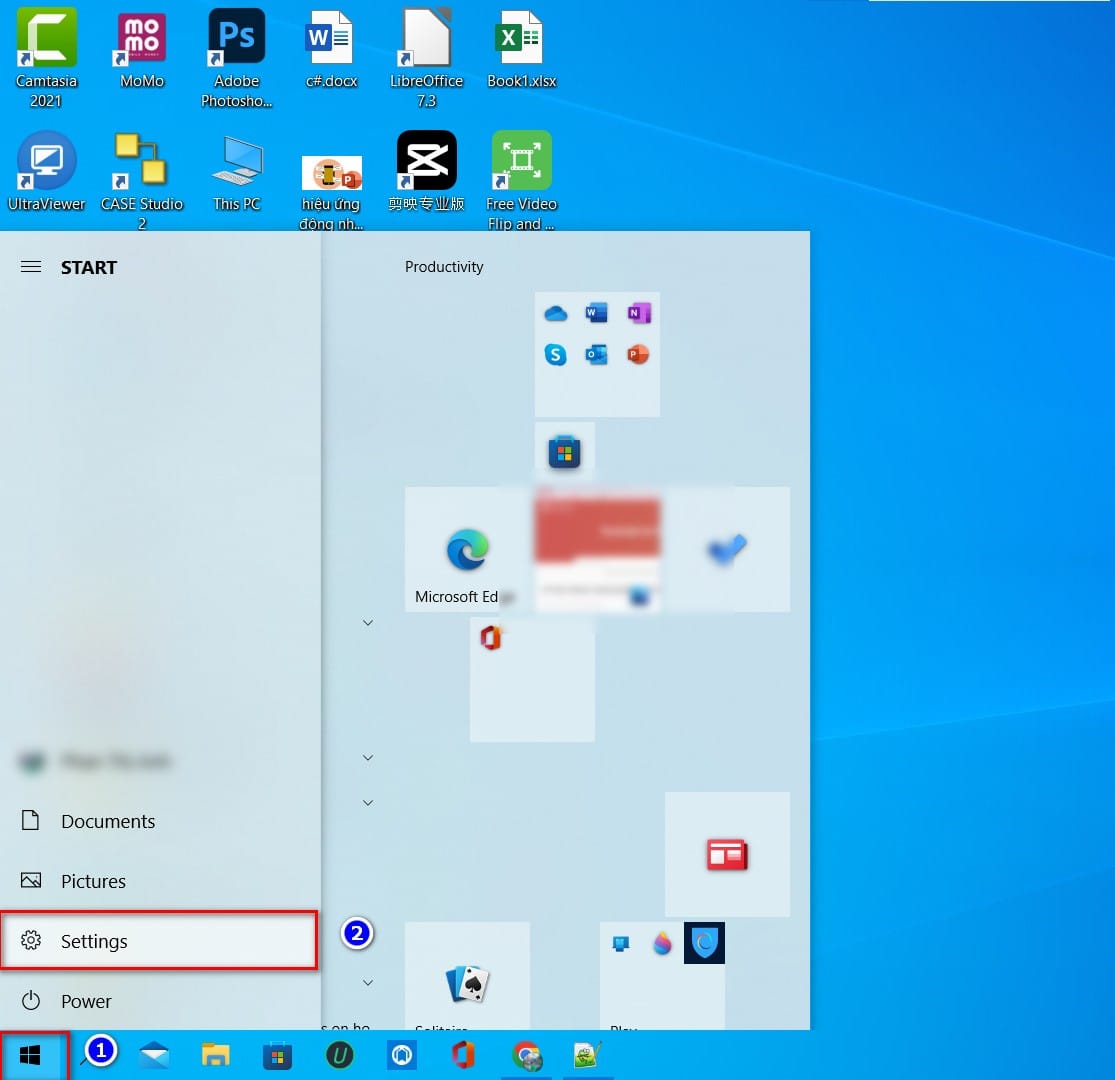Open Settings from the Start menu

click(x=159, y=940)
